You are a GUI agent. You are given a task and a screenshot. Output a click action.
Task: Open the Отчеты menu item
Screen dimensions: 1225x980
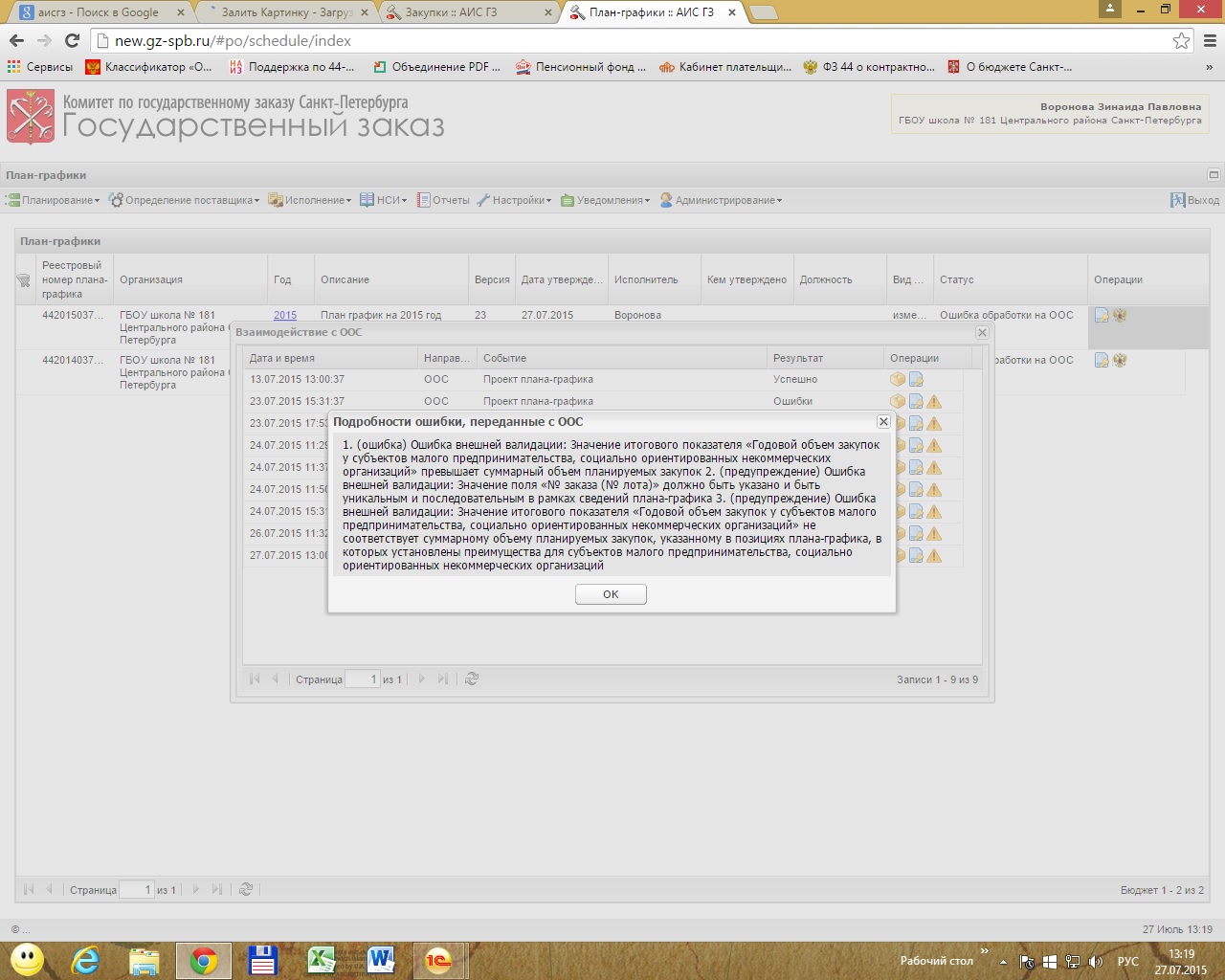pyautogui.click(x=443, y=200)
